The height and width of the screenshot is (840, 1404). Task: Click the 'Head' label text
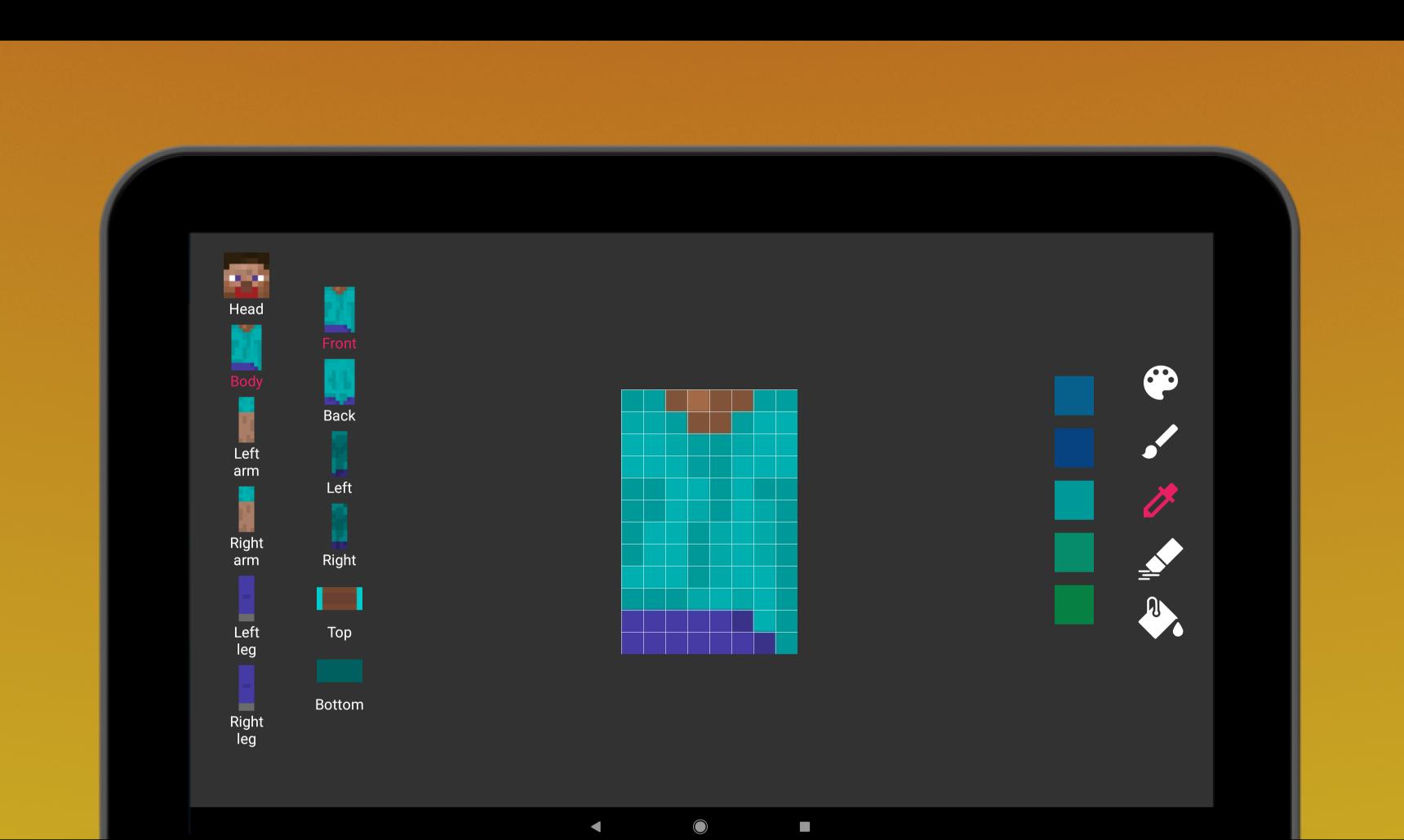tap(246, 309)
